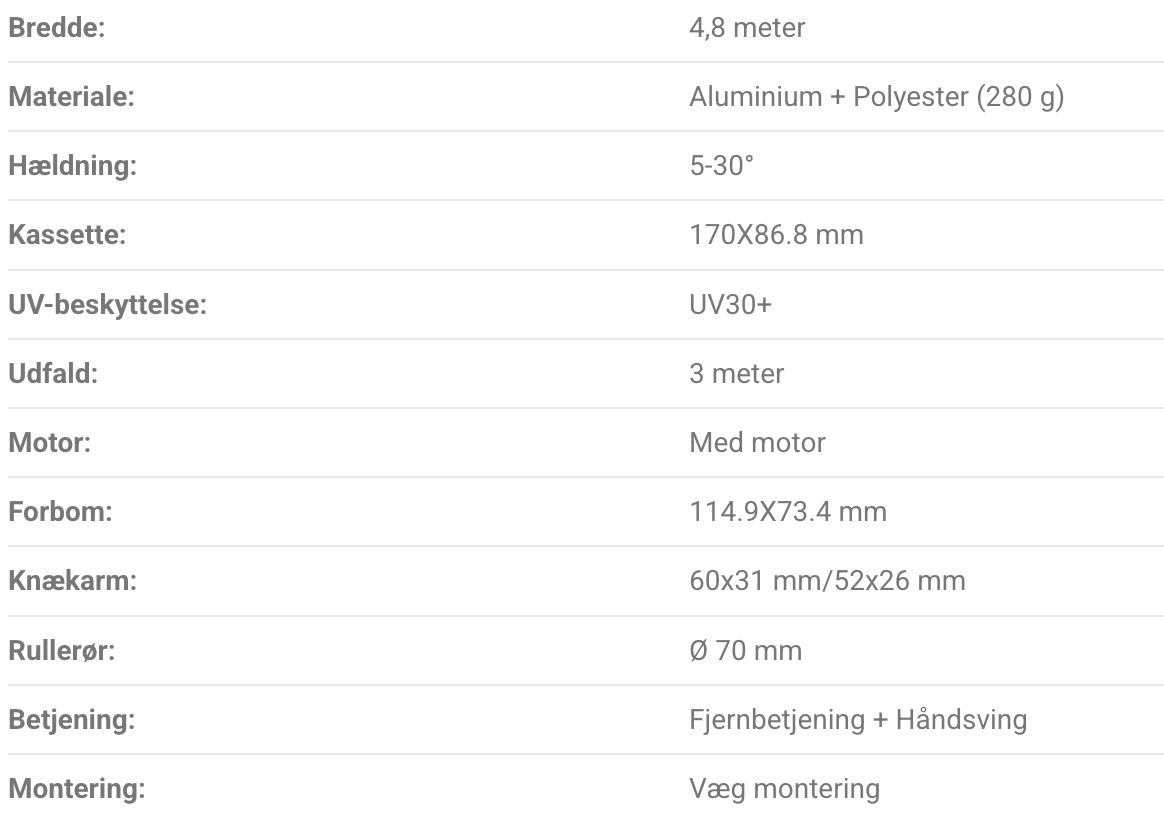Screen dimensions: 1164x820
Task: Click the UV-beskyttelse label
Action: [x=107, y=304]
